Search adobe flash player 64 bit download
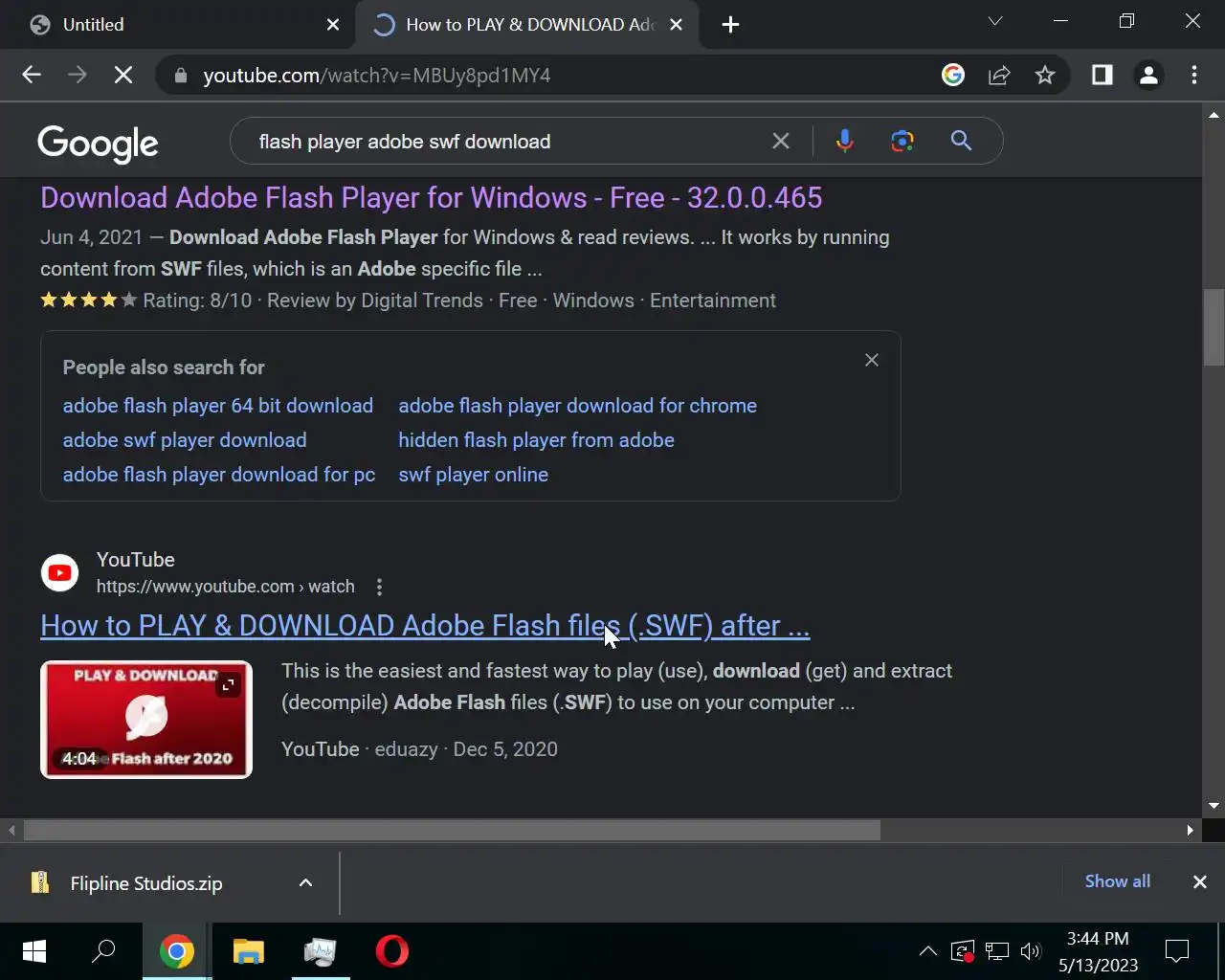 point(218,406)
